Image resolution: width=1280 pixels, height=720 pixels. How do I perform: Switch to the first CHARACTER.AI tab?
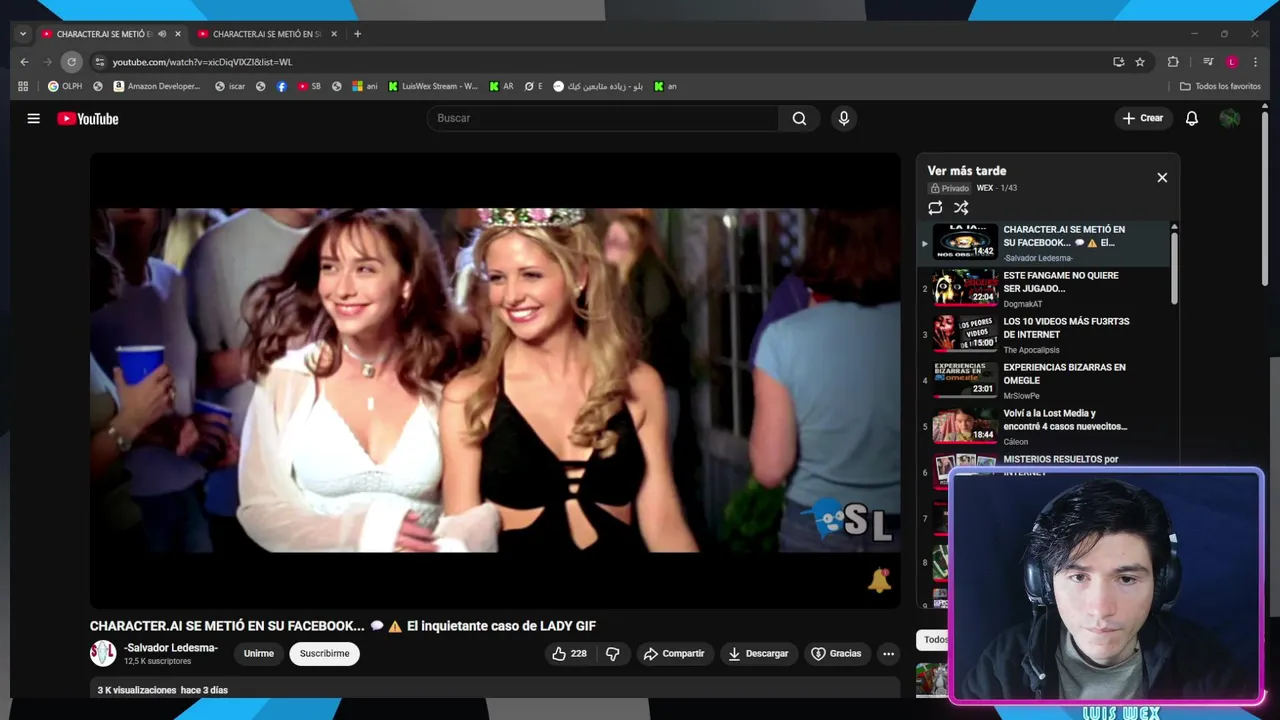pos(103,34)
